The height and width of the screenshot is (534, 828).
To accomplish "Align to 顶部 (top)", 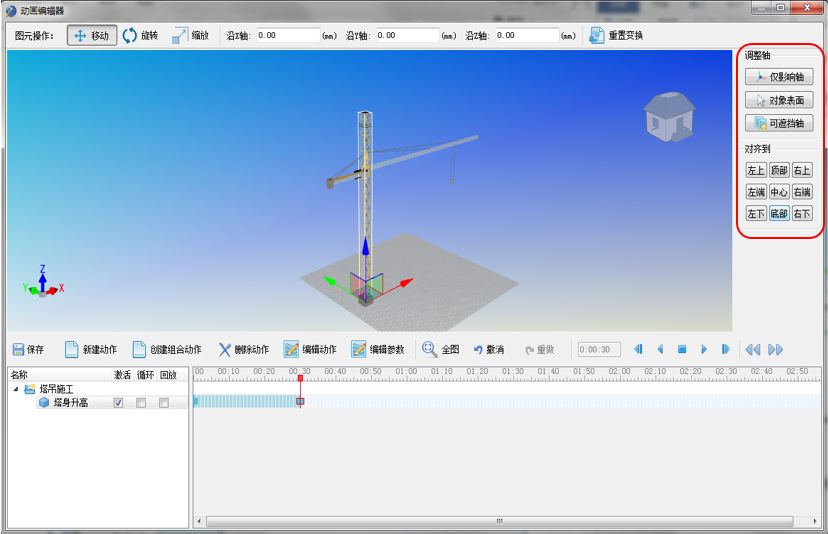I will coord(779,170).
